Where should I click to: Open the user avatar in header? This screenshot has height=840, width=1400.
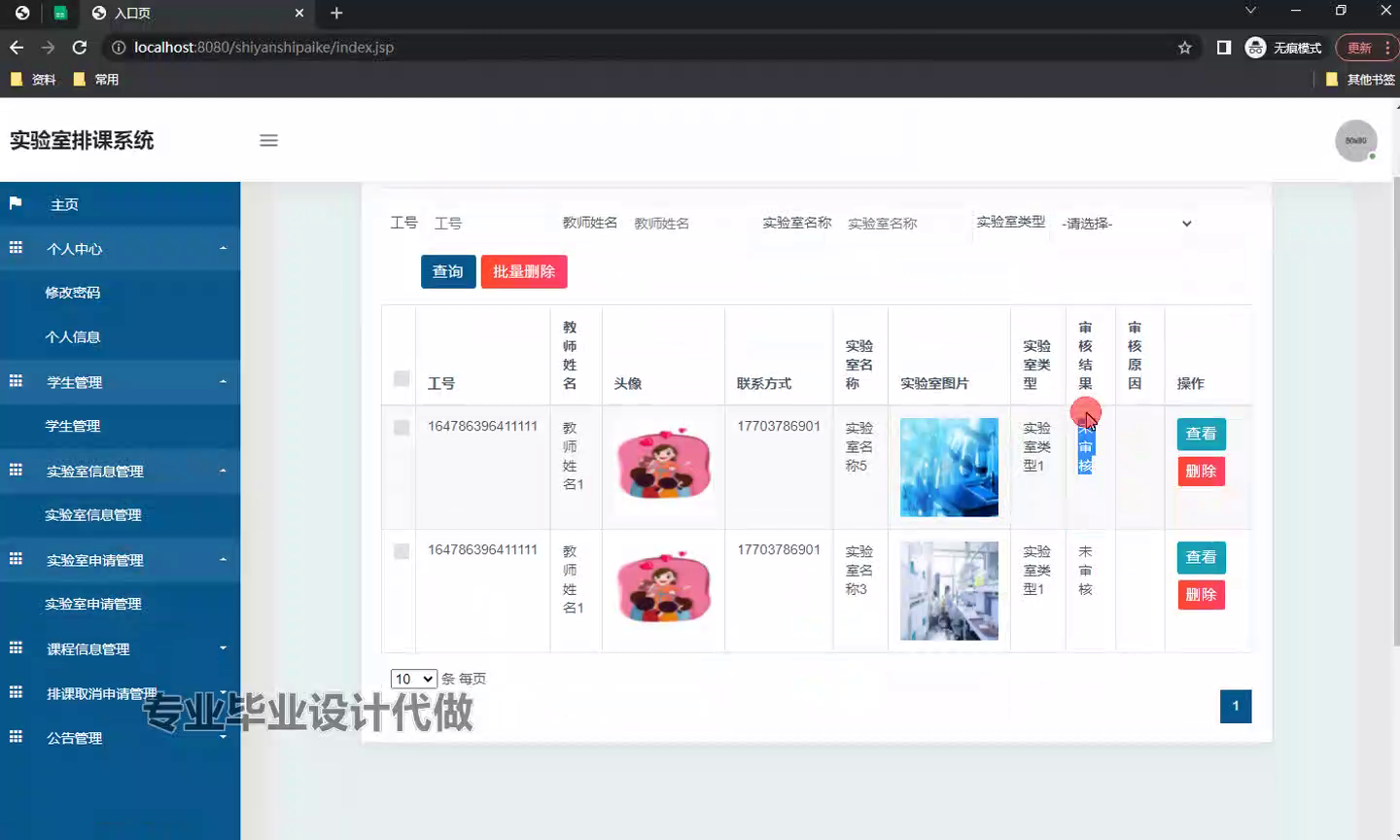(1355, 141)
